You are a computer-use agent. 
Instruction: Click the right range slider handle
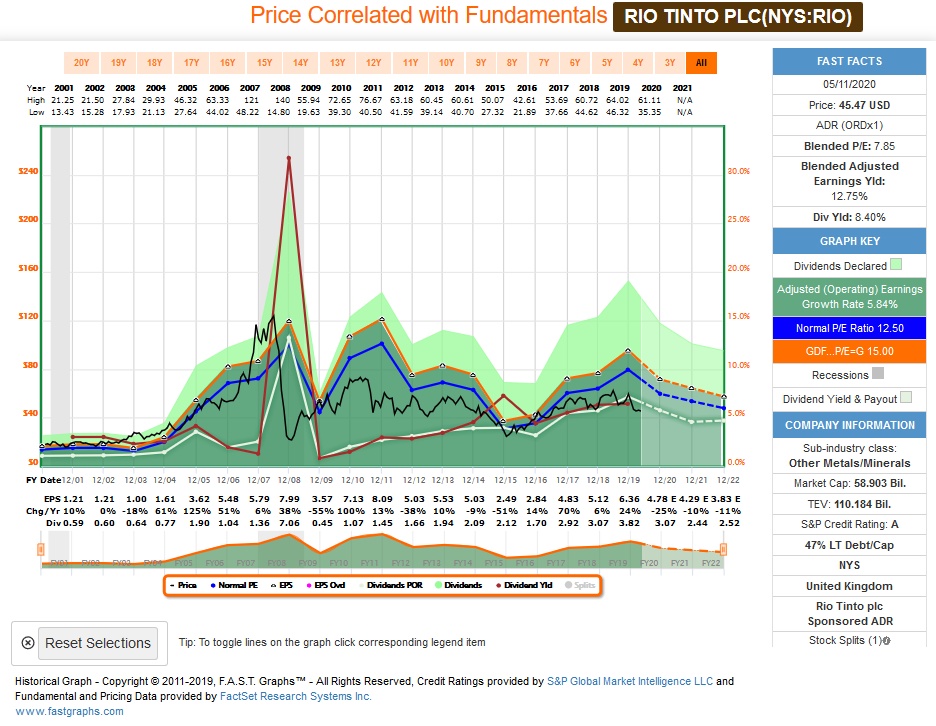(723, 549)
